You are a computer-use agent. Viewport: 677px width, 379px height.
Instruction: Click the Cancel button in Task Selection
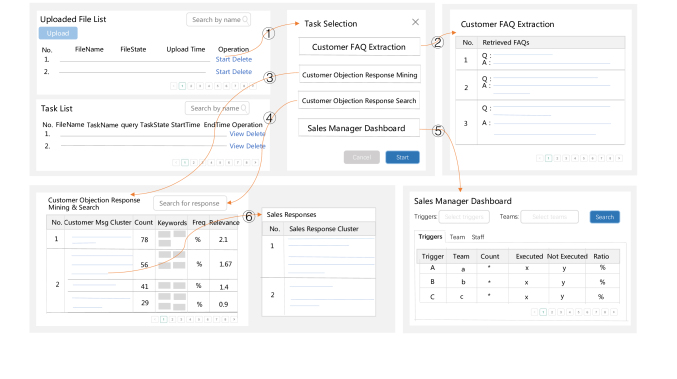click(361, 157)
